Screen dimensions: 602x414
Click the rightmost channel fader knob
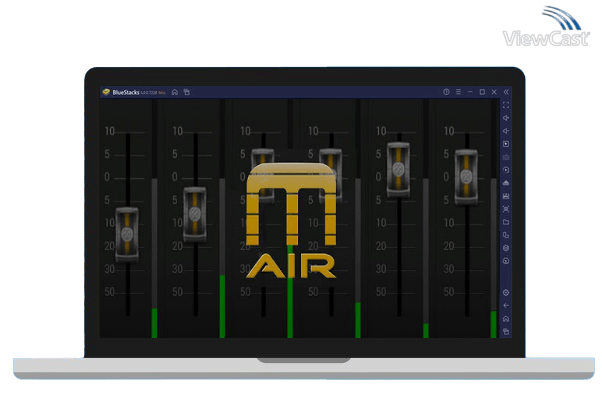point(466,177)
